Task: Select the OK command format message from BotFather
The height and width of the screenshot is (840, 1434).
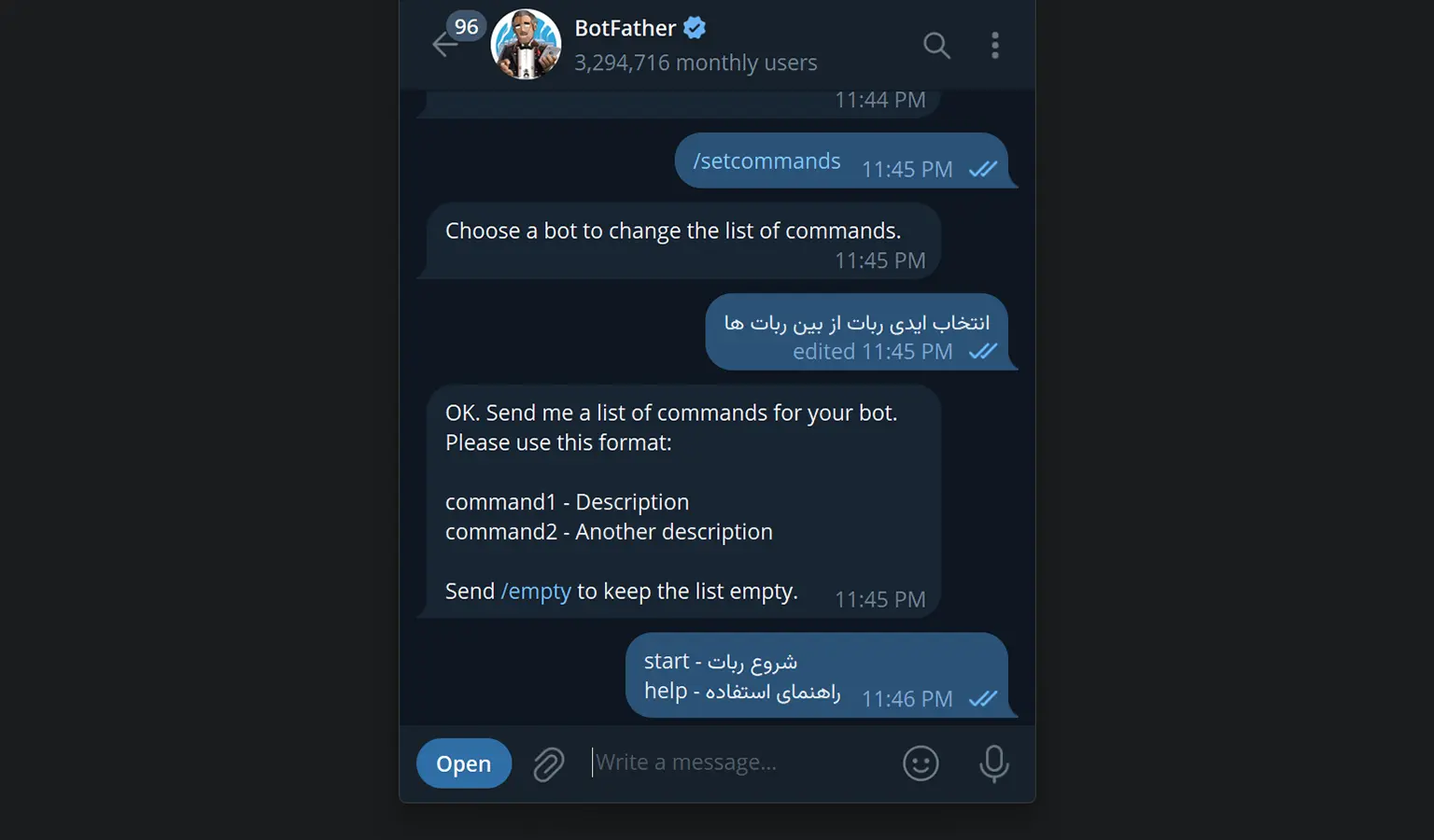Action: (683, 501)
